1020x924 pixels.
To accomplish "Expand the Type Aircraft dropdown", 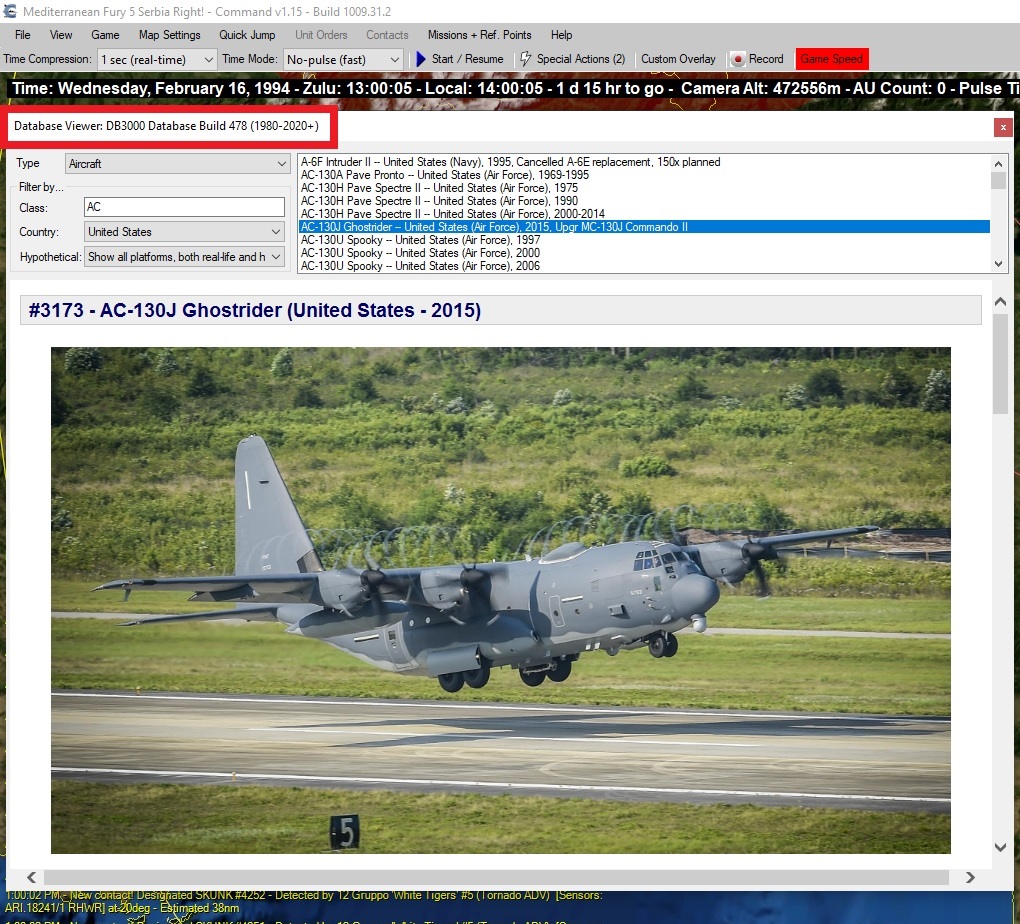I will pos(282,164).
